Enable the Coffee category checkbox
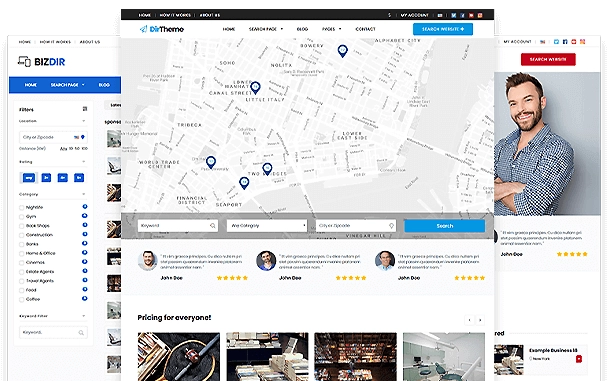612x381 pixels. (x=21, y=299)
